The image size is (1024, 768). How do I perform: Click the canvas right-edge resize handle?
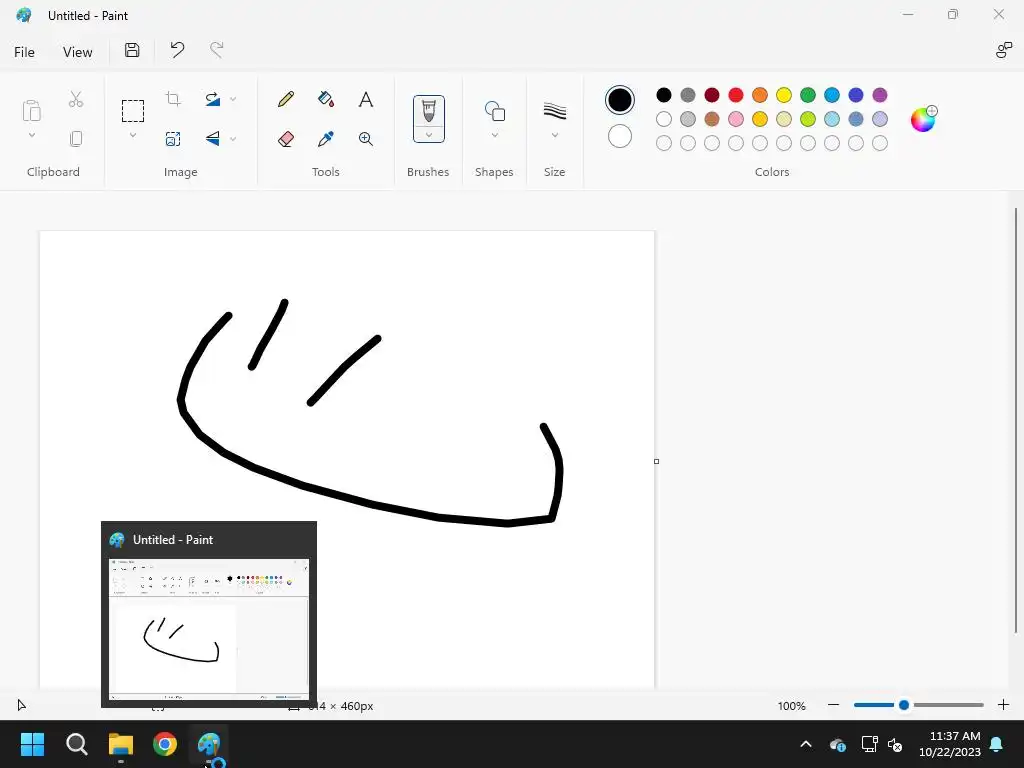point(656,462)
